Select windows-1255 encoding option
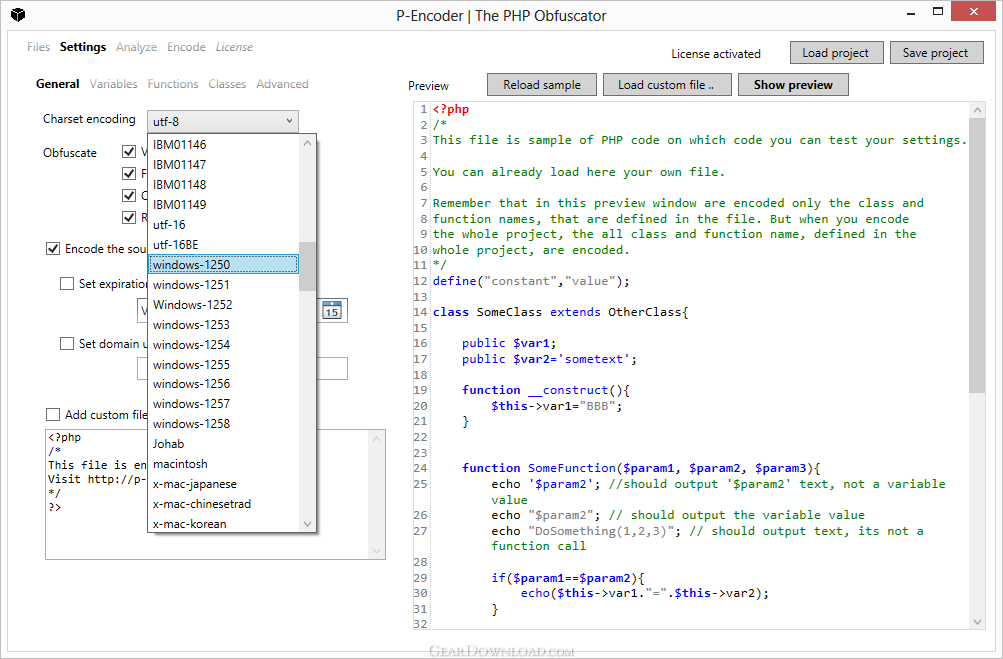The height and width of the screenshot is (659, 1003). 223,365
